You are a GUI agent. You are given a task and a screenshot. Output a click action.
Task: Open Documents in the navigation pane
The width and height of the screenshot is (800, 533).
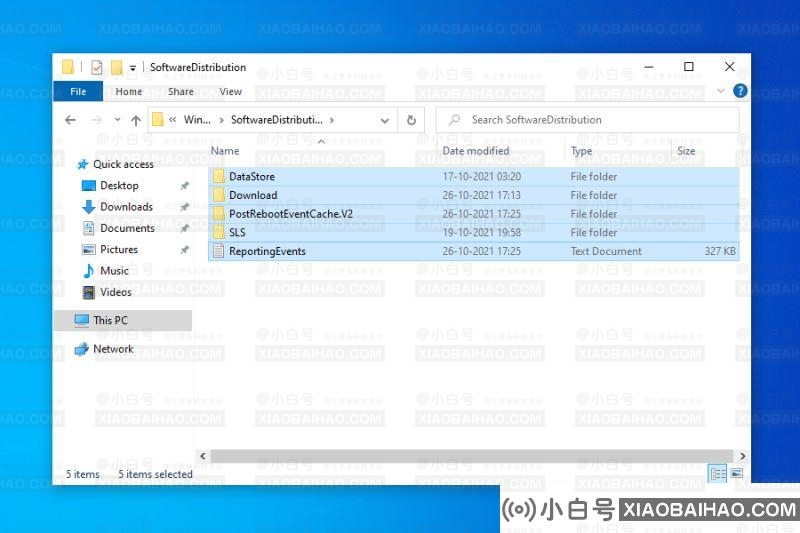pos(127,228)
